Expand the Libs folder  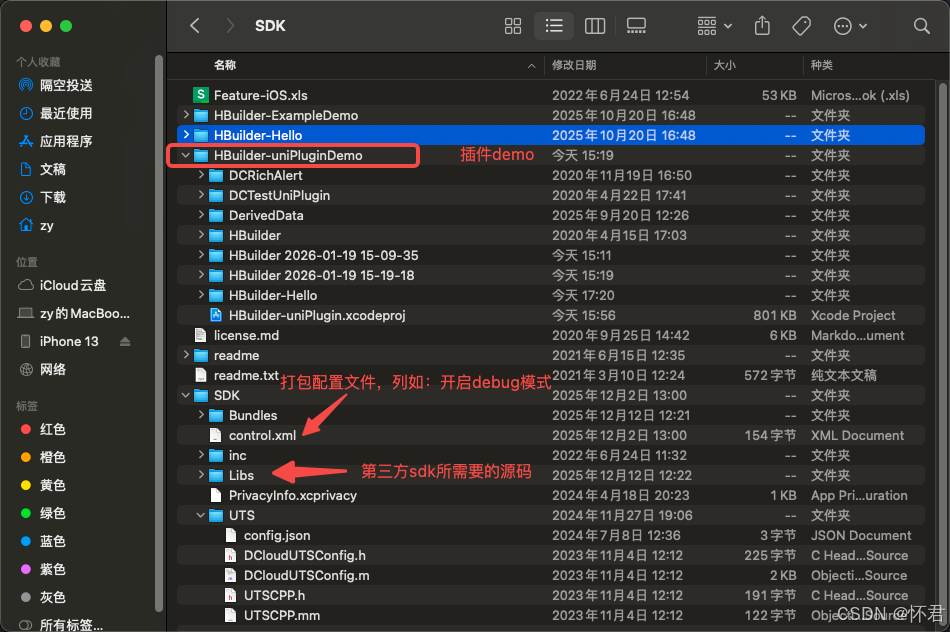tap(201, 474)
